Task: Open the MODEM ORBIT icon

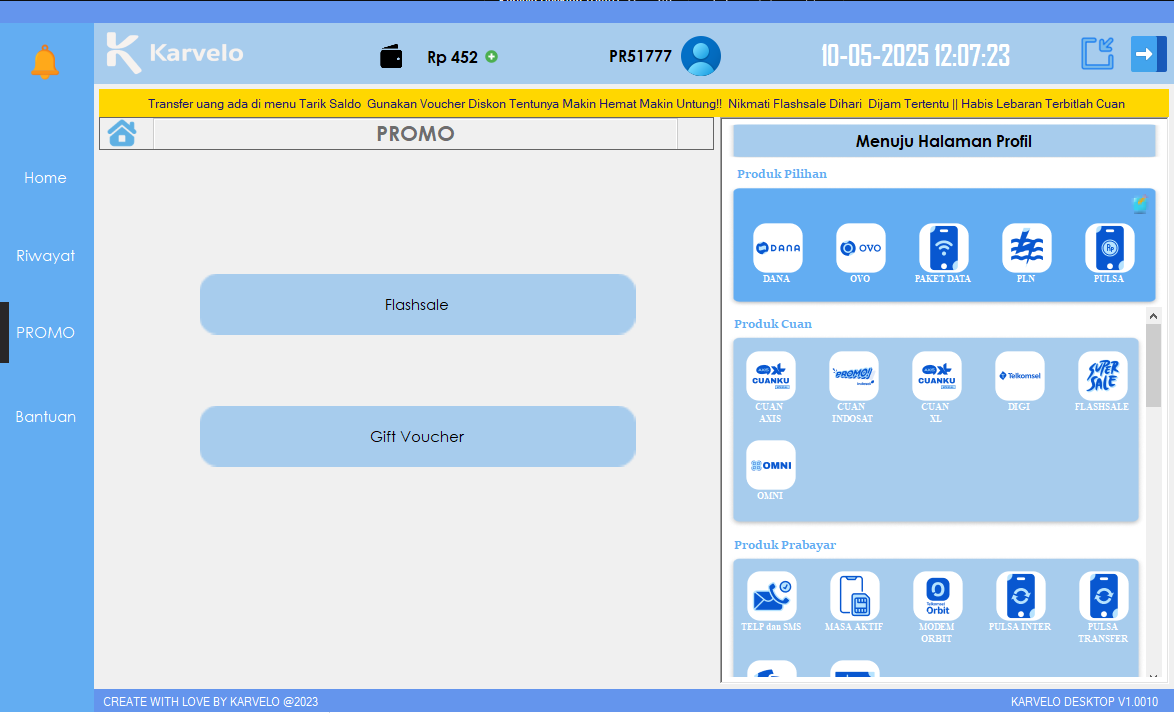Action: pyautogui.click(x=938, y=596)
